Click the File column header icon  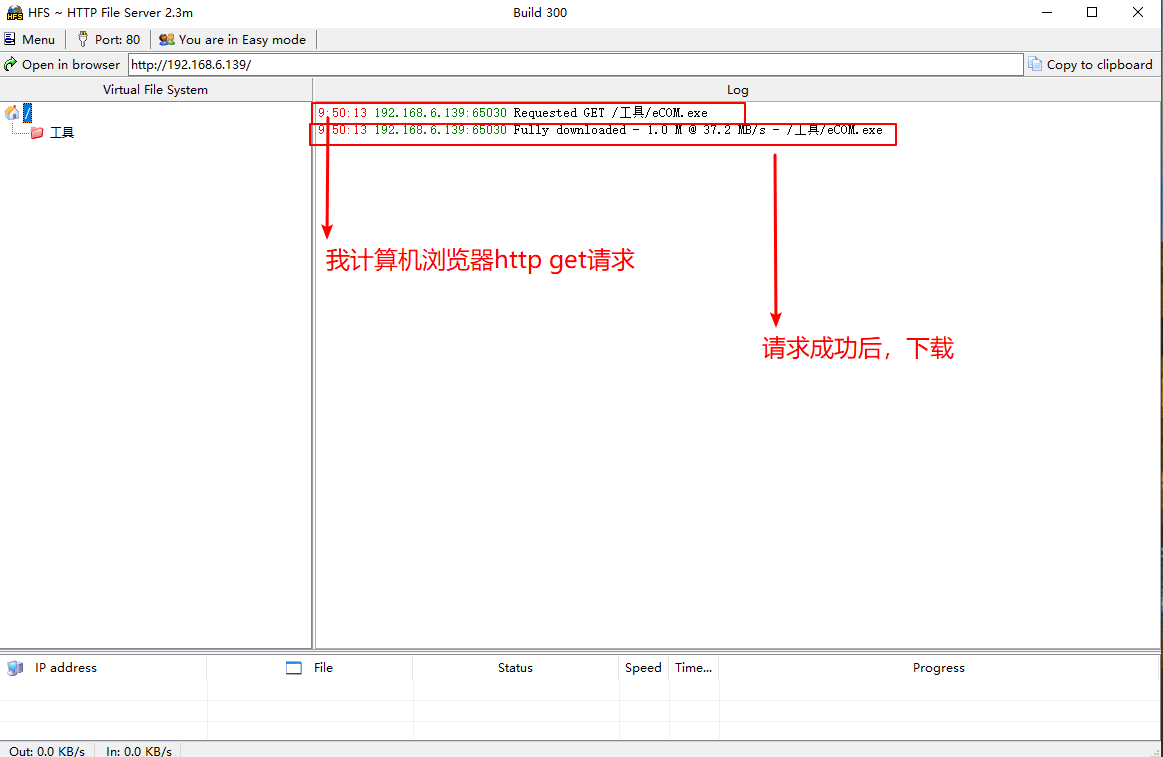click(x=293, y=668)
